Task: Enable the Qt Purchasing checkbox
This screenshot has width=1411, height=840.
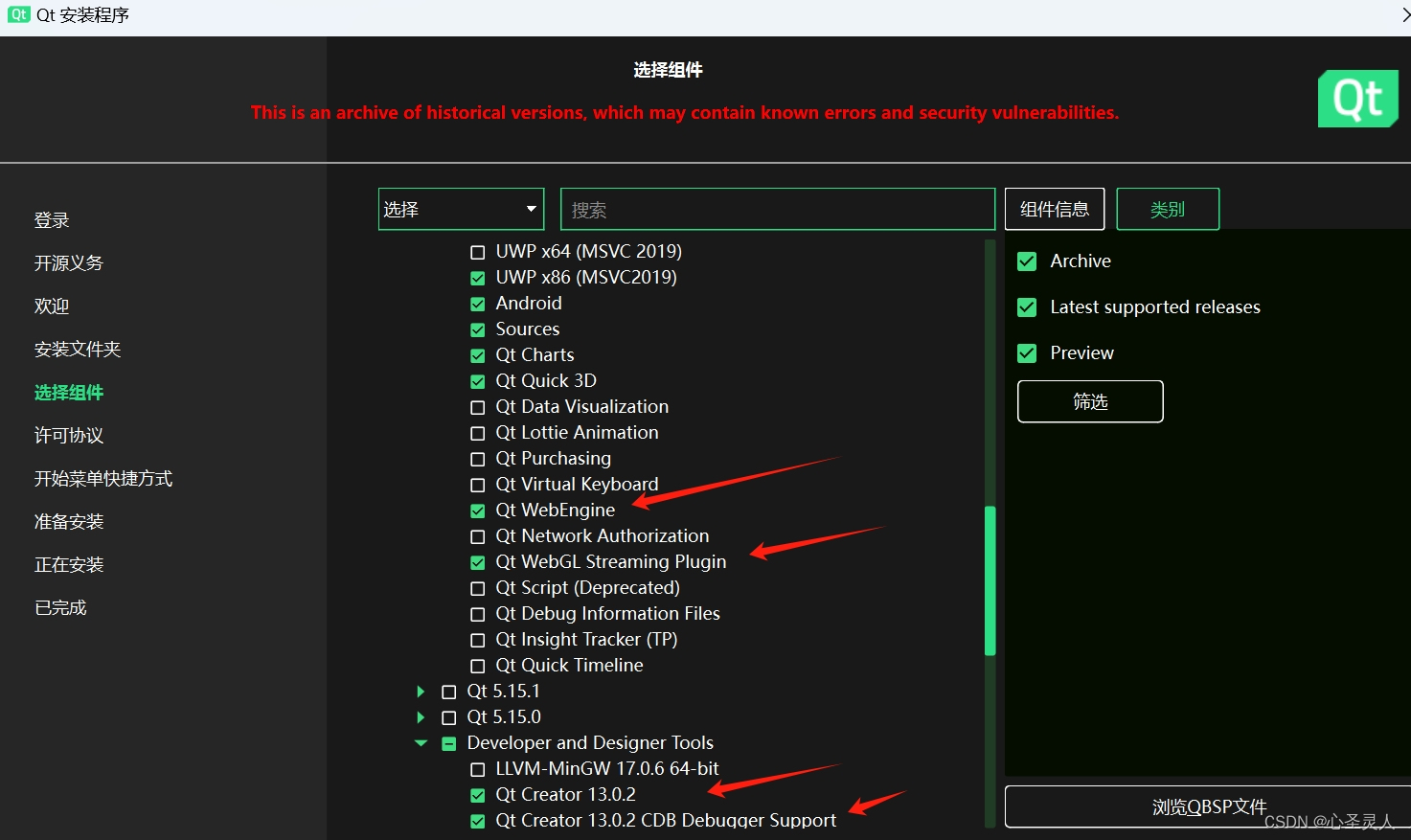Action: coord(478,460)
